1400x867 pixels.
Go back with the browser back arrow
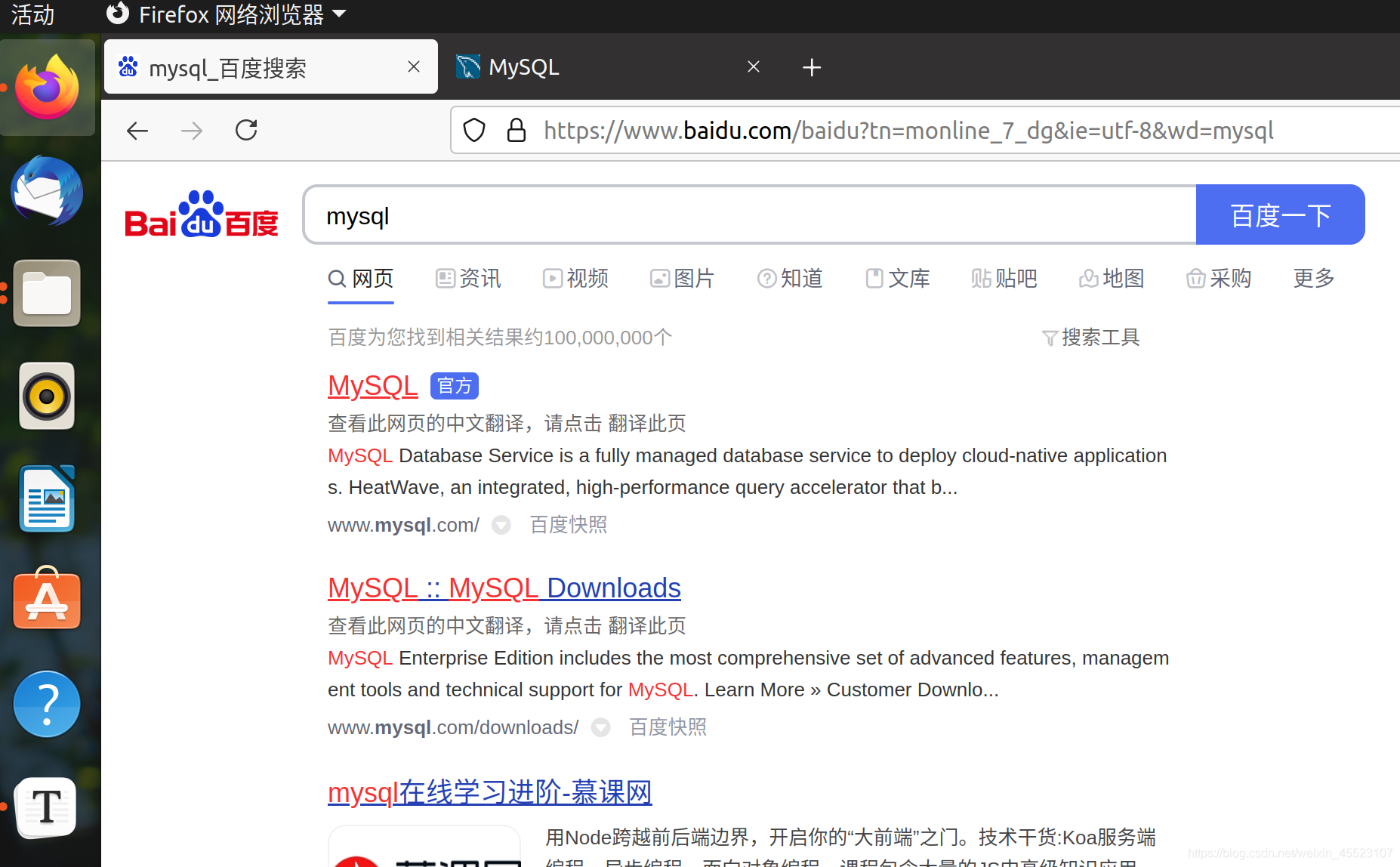pyautogui.click(x=137, y=131)
